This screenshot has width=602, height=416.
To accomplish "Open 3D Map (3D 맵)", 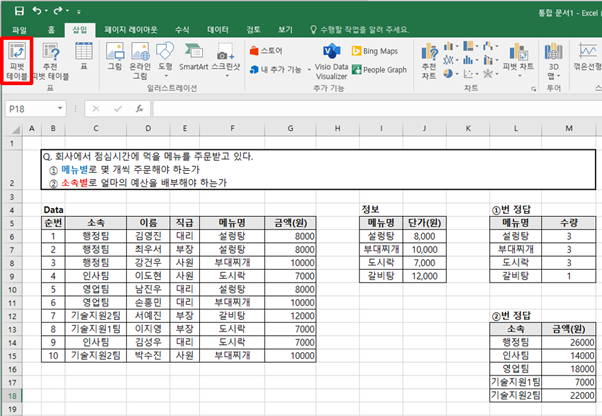I will [x=553, y=61].
